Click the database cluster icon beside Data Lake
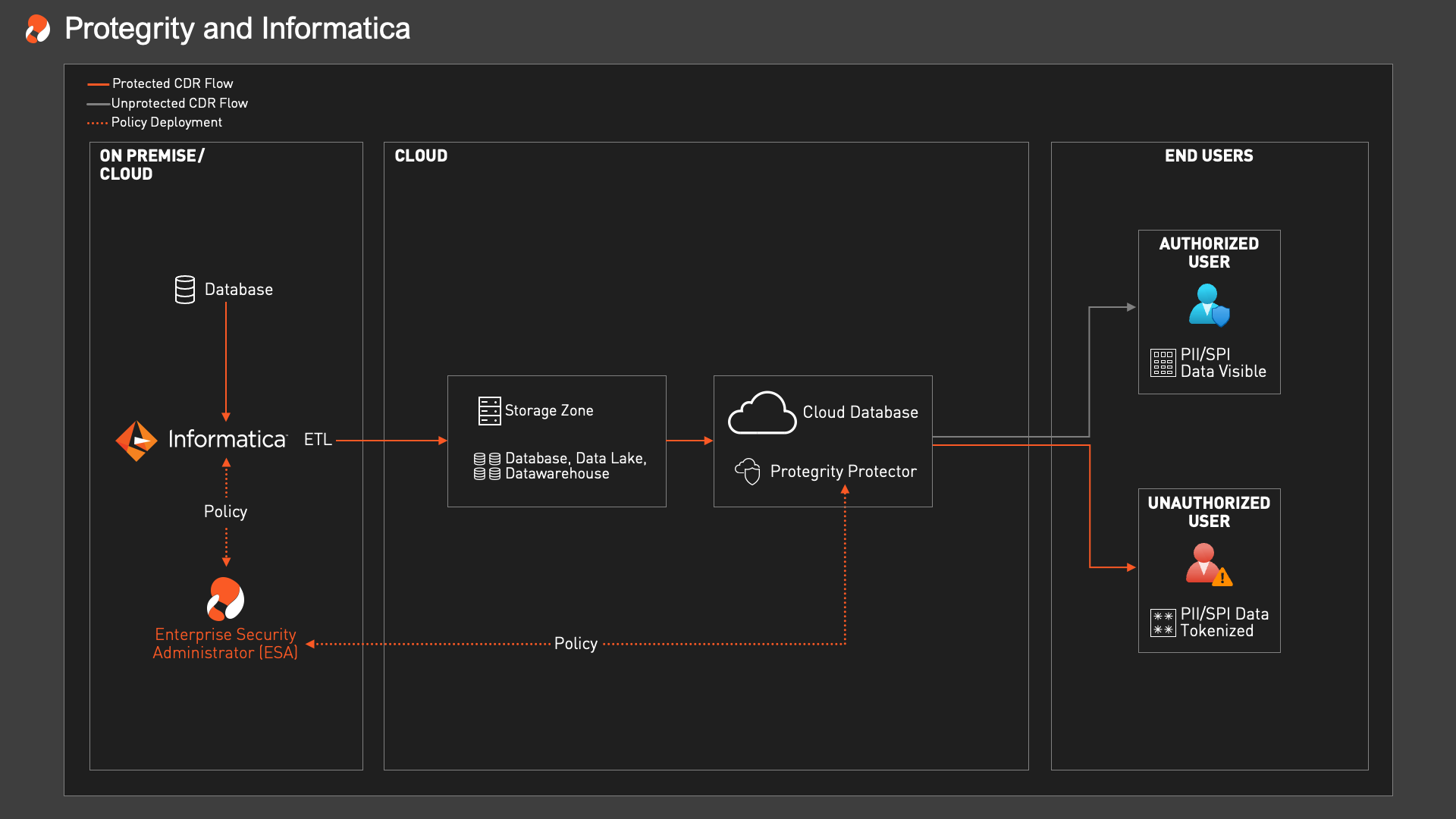The image size is (1456, 819). pos(487,466)
